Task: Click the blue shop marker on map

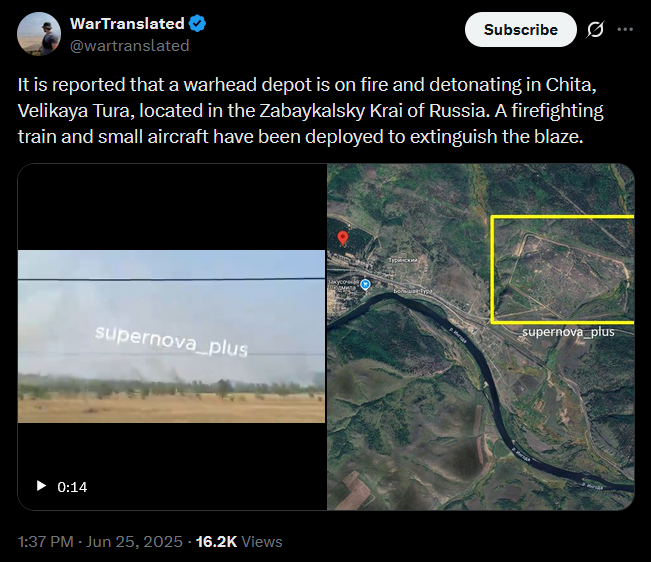Action: [365, 284]
